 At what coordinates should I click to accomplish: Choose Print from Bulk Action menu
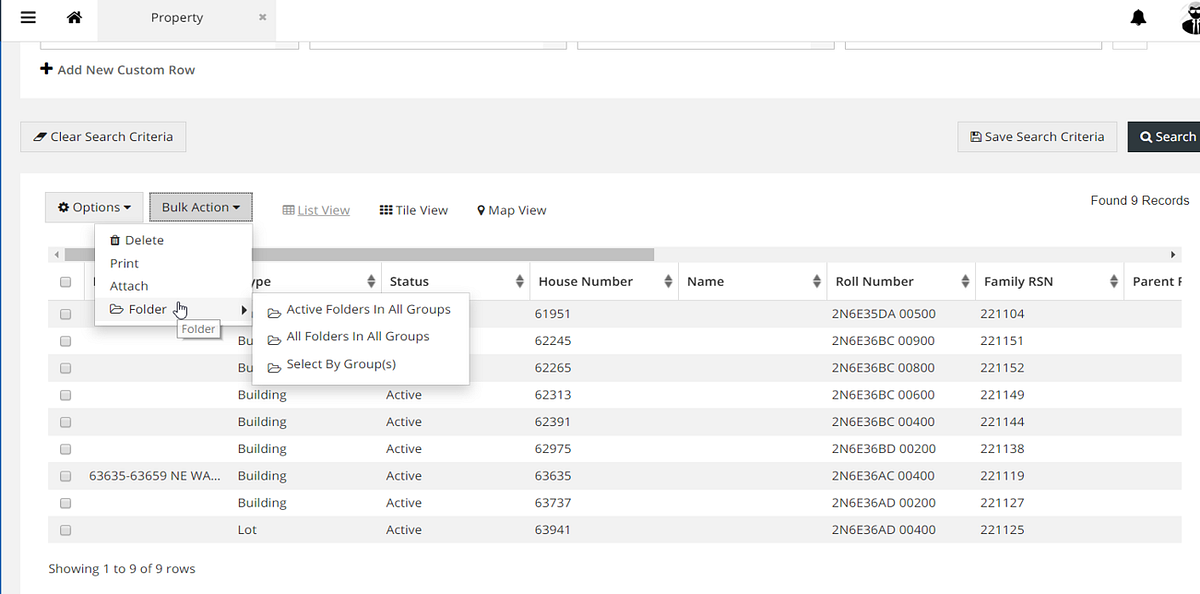[x=125, y=263]
